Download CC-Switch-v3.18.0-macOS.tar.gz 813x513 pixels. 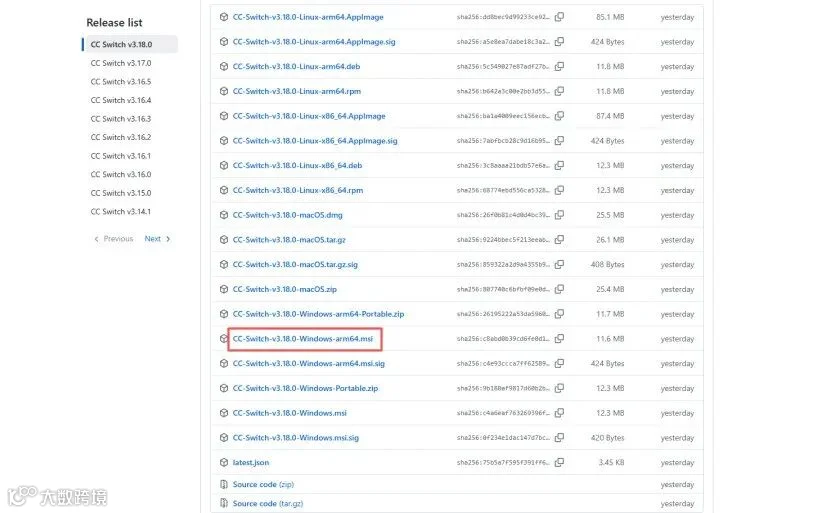pos(289,240)
